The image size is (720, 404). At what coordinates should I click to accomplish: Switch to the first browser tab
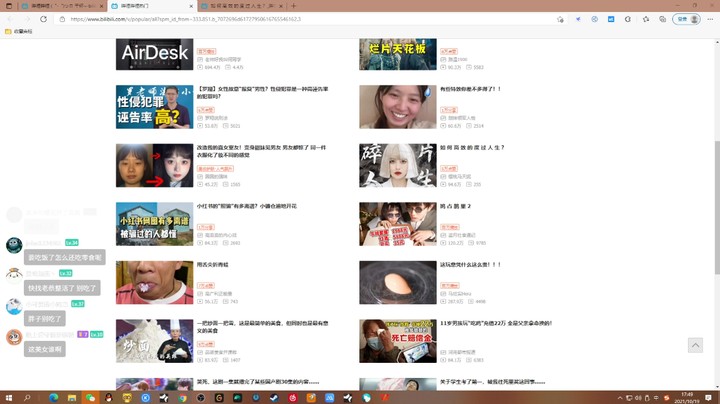pyautogui.click(x=62, y=6)
